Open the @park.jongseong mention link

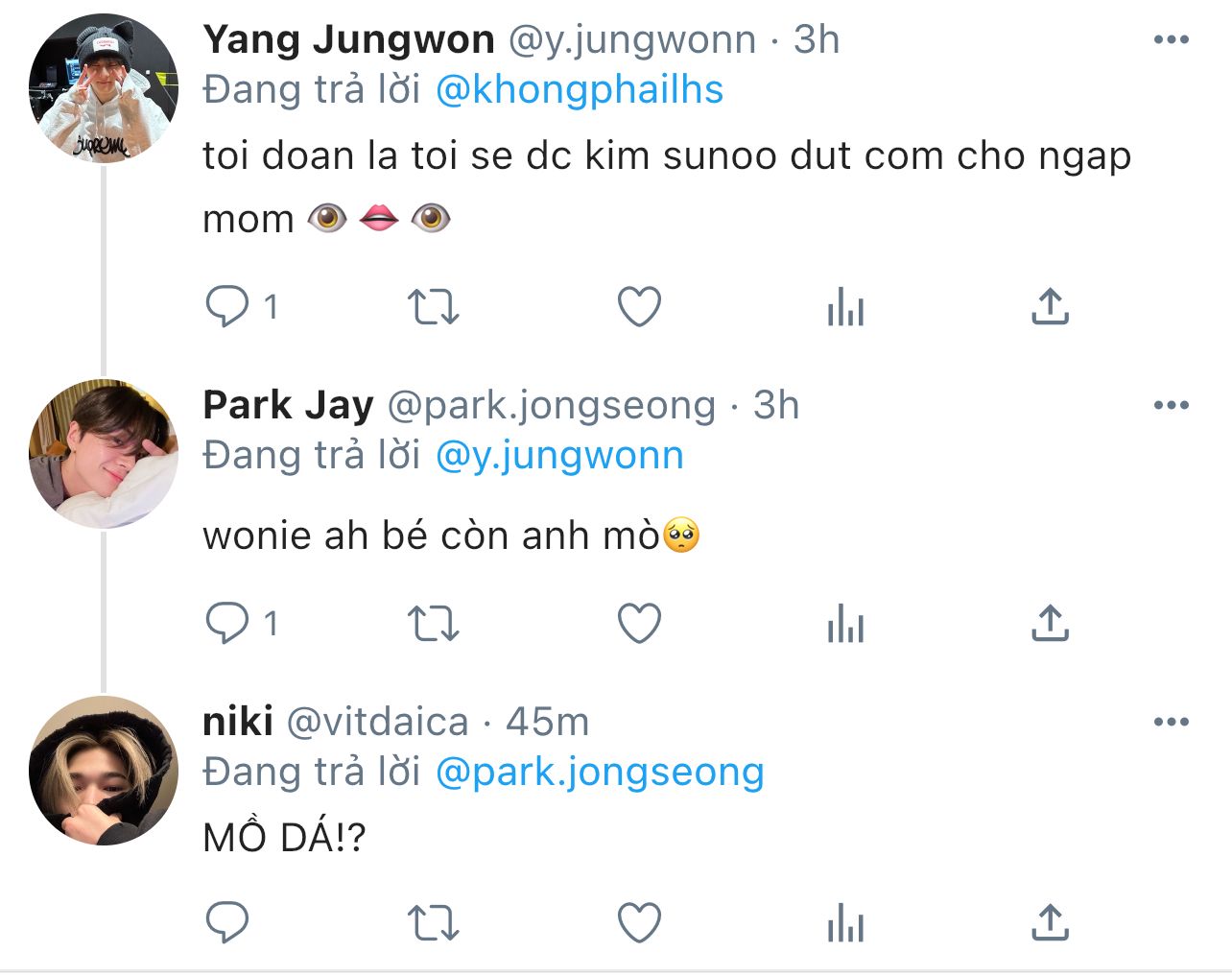point(600,773)
